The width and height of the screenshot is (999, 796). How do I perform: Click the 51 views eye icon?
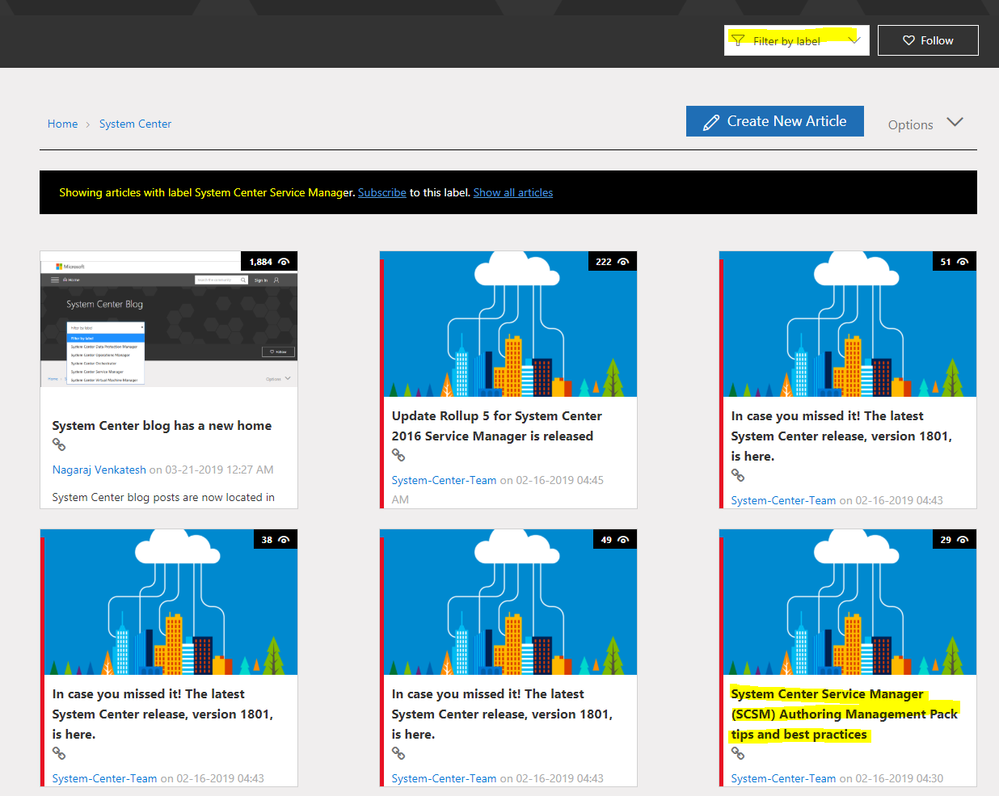[963, 261]
